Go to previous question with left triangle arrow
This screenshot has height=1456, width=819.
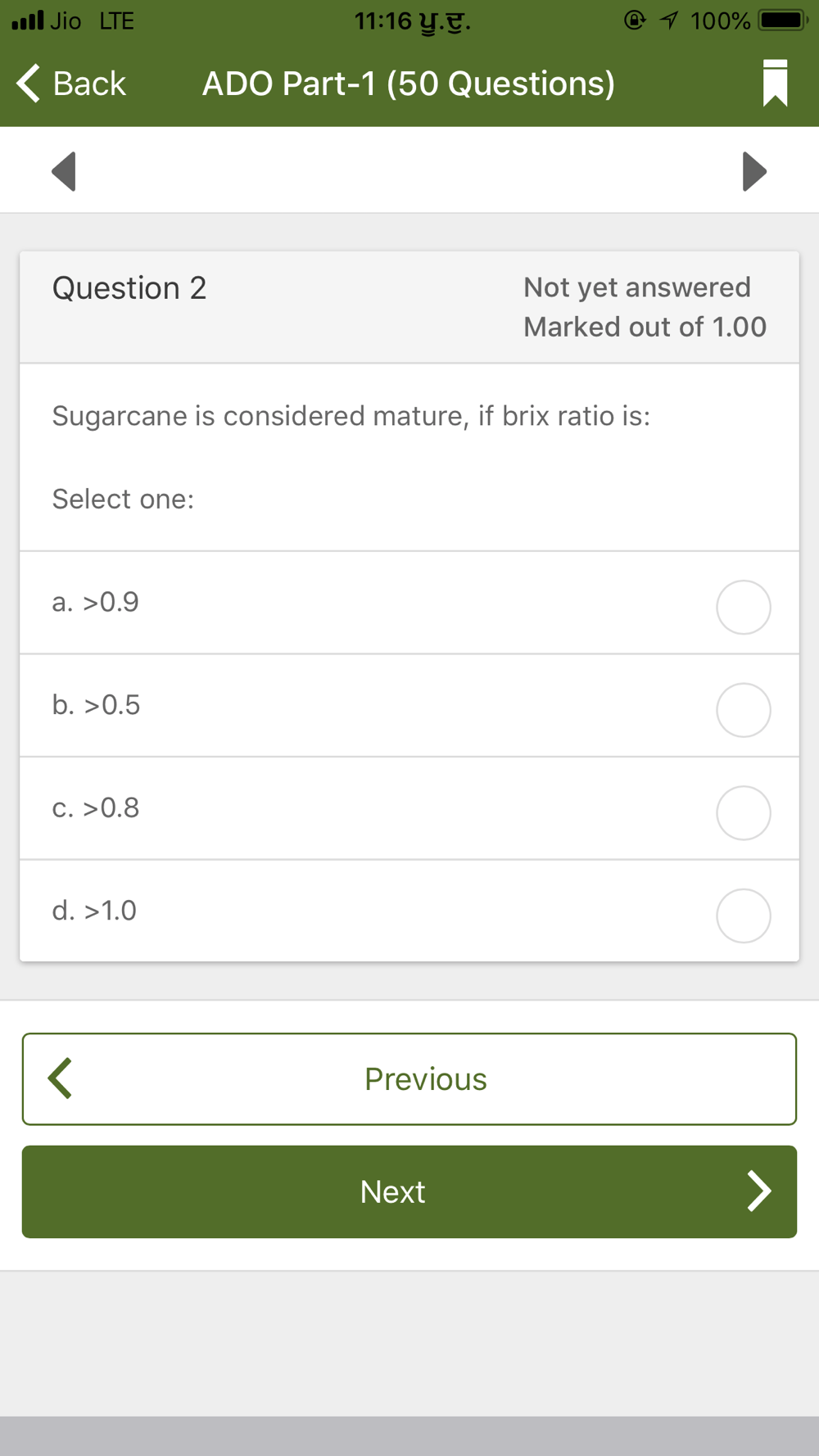64,171
